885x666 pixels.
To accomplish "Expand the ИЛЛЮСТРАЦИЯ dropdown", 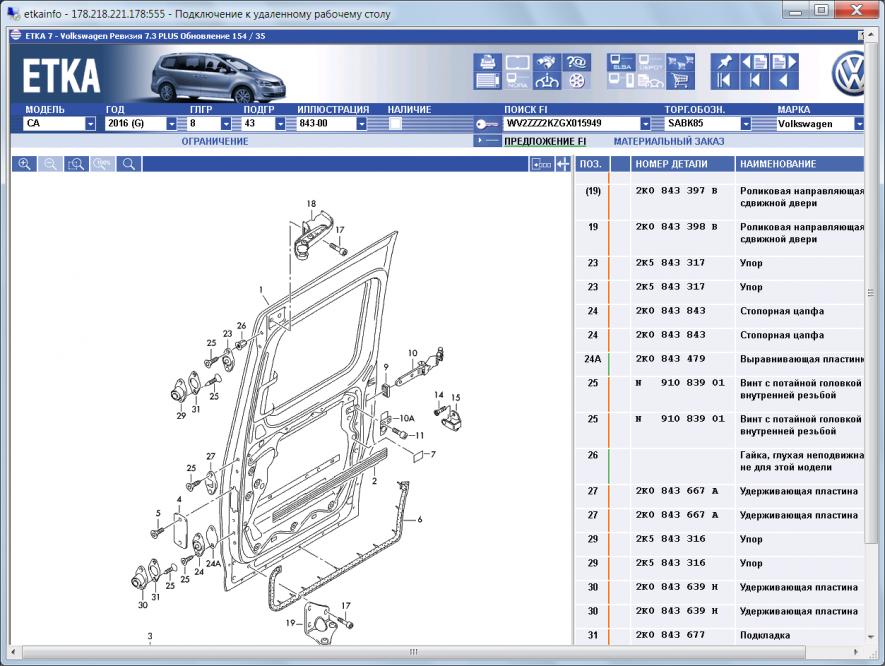I will coord(362,124).
